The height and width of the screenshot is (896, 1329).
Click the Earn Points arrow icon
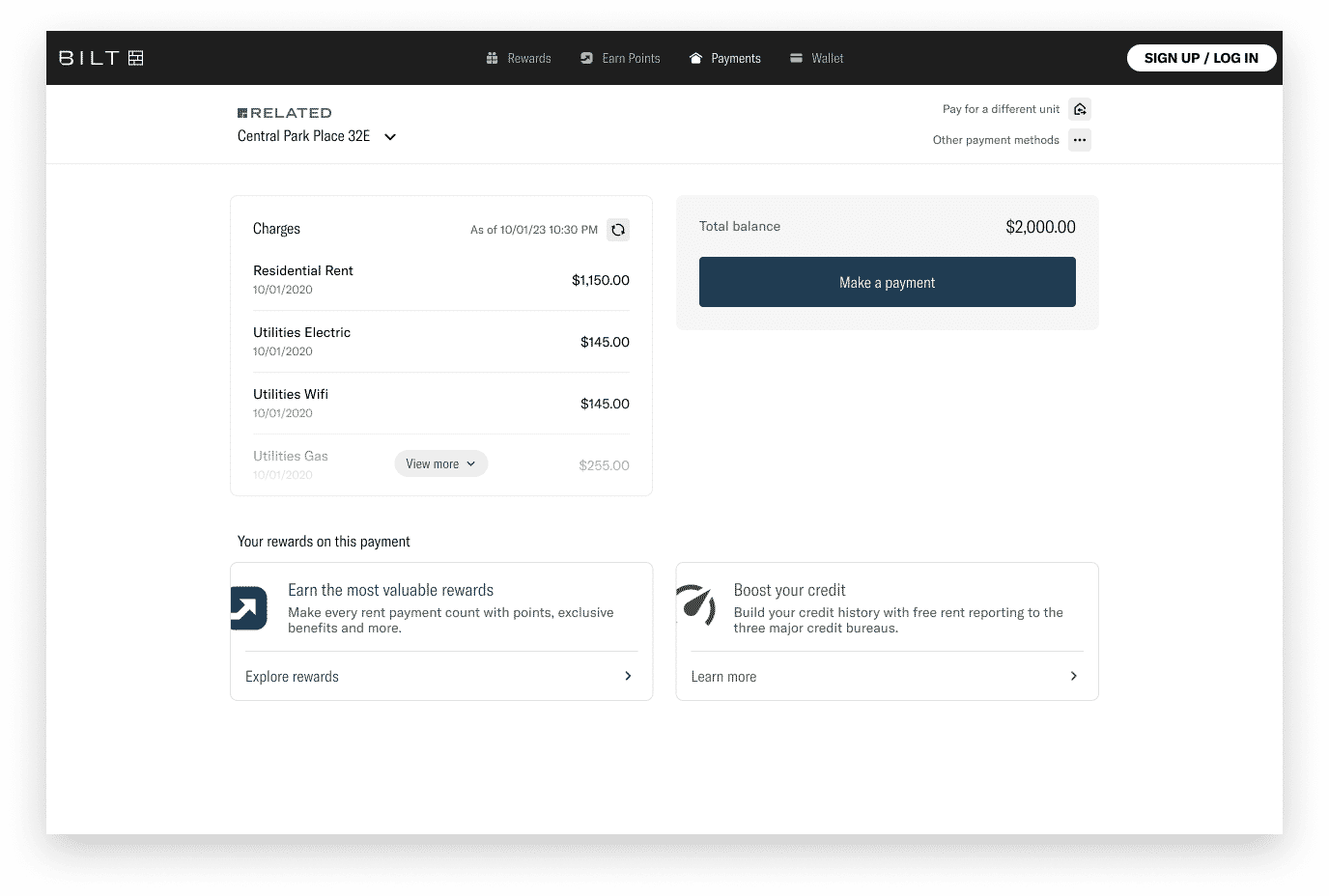[584, 58]
